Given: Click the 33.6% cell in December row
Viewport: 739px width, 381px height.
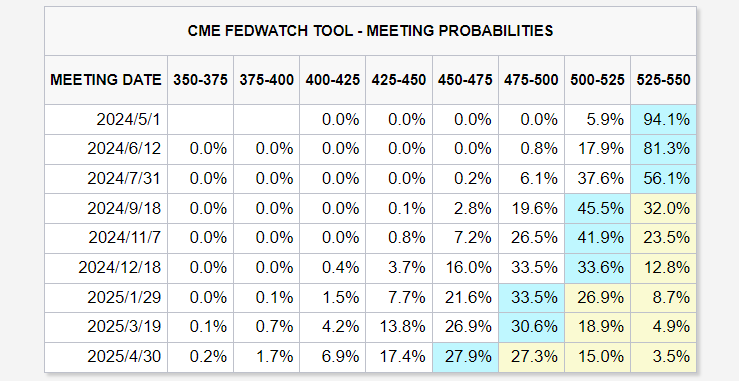Looking at the screenshot, I should click(597, 268).
